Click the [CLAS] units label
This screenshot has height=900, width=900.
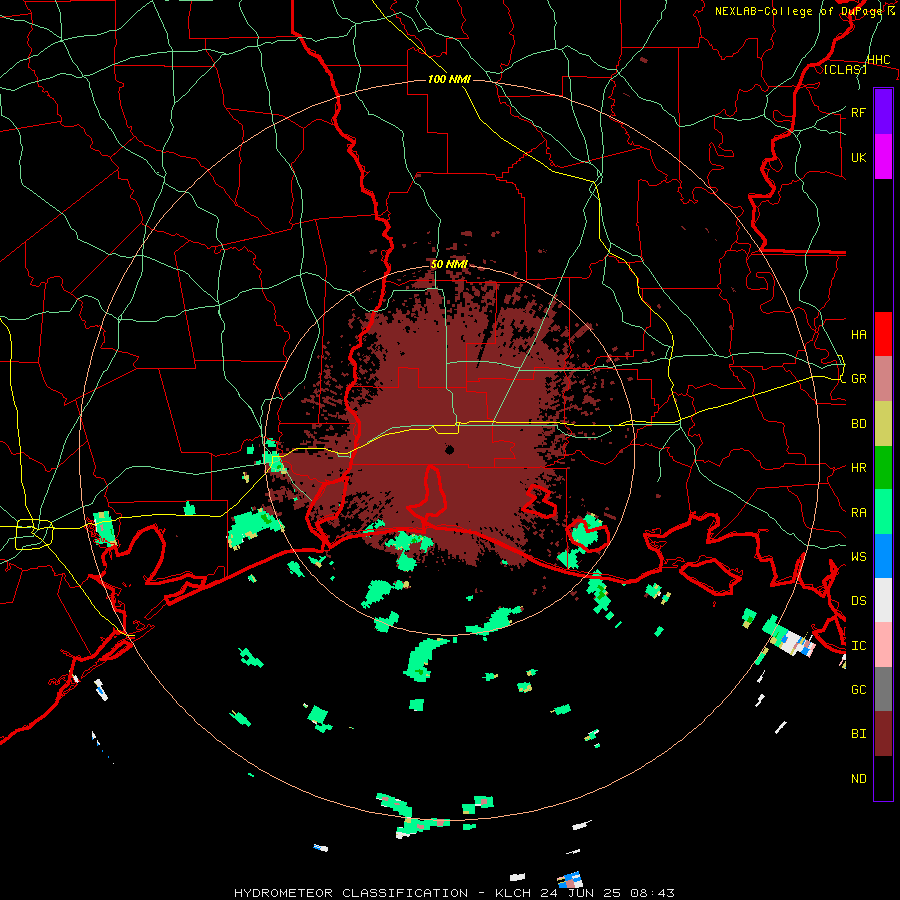pyautogui.click(x=845, y=69)
